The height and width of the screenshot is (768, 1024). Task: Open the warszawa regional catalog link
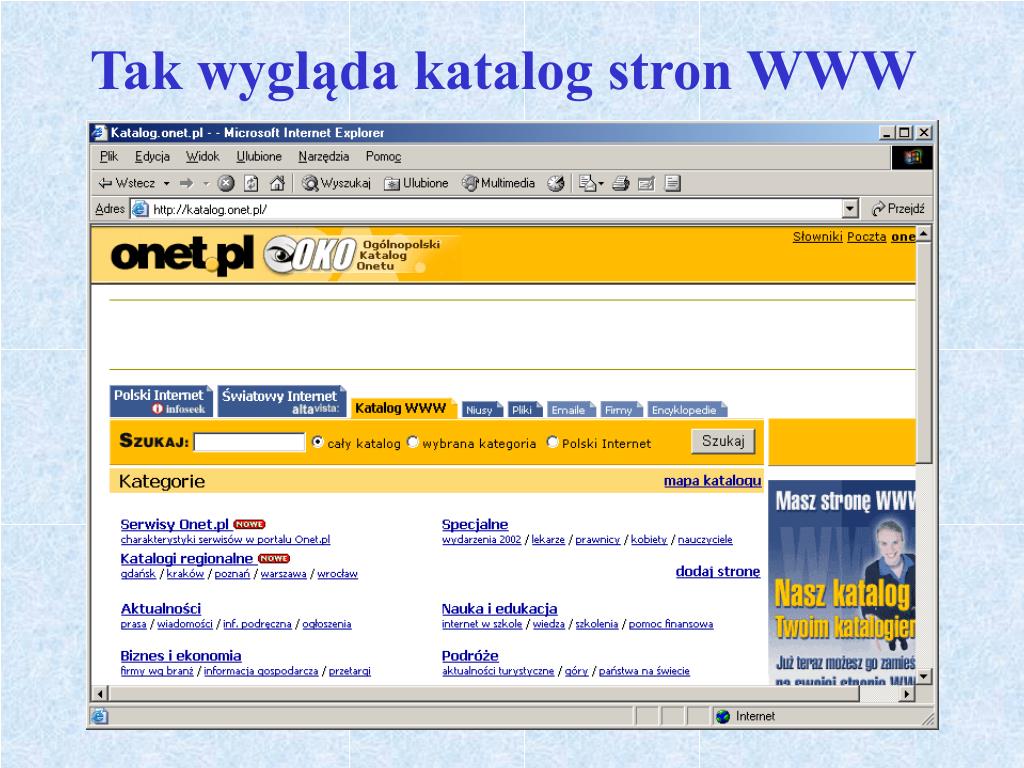coord(283,574)
